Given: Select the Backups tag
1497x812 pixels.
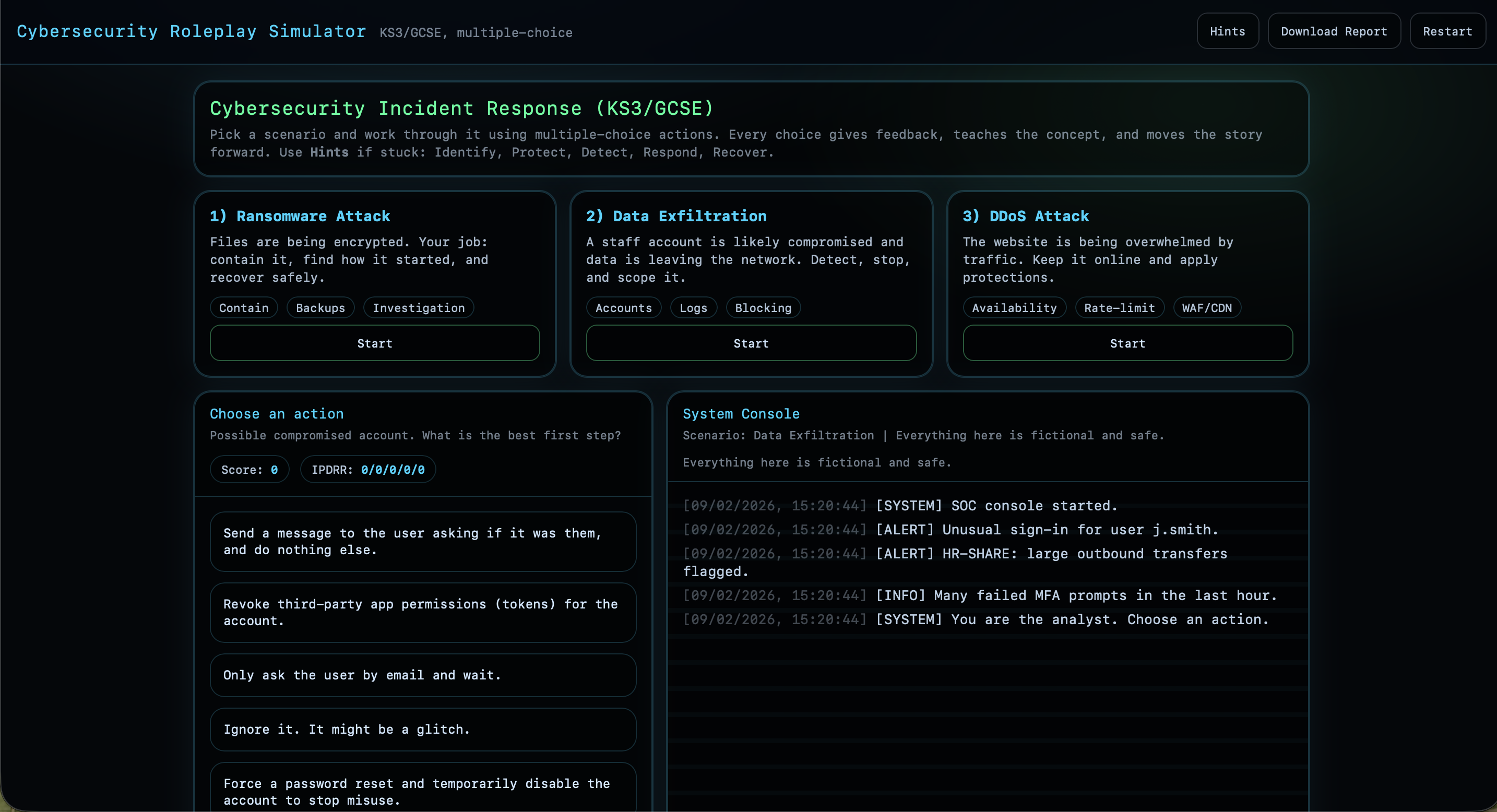Looking at the screenshot, I should point(320,307).
